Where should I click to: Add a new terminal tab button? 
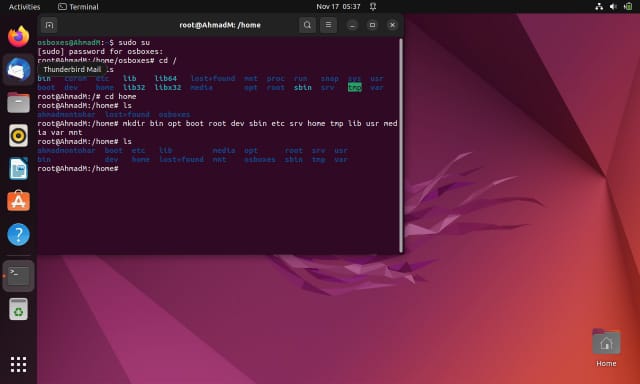49,25
